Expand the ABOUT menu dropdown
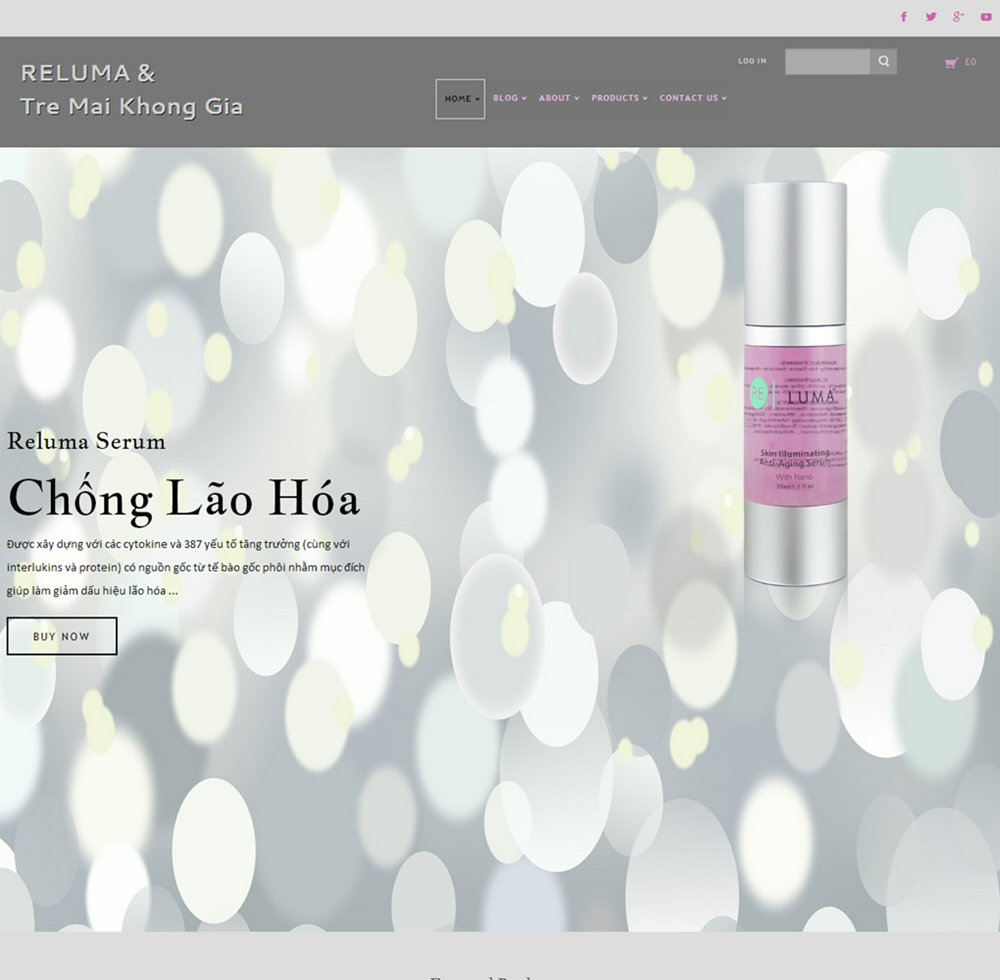The image size is (1000, 980). [559, 98]
